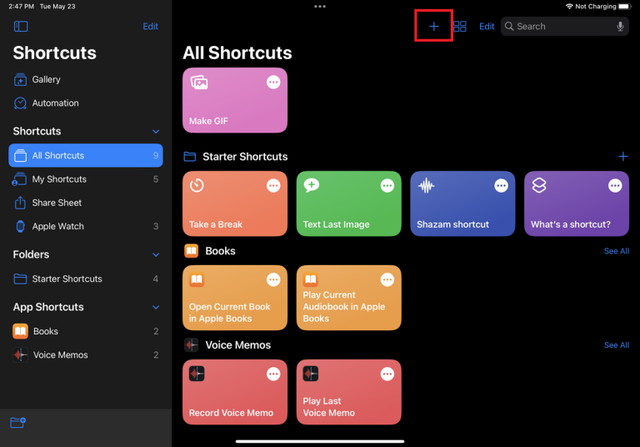Collapse the Folders sidebar section
640x447 pixels.
tap(156, 255)
